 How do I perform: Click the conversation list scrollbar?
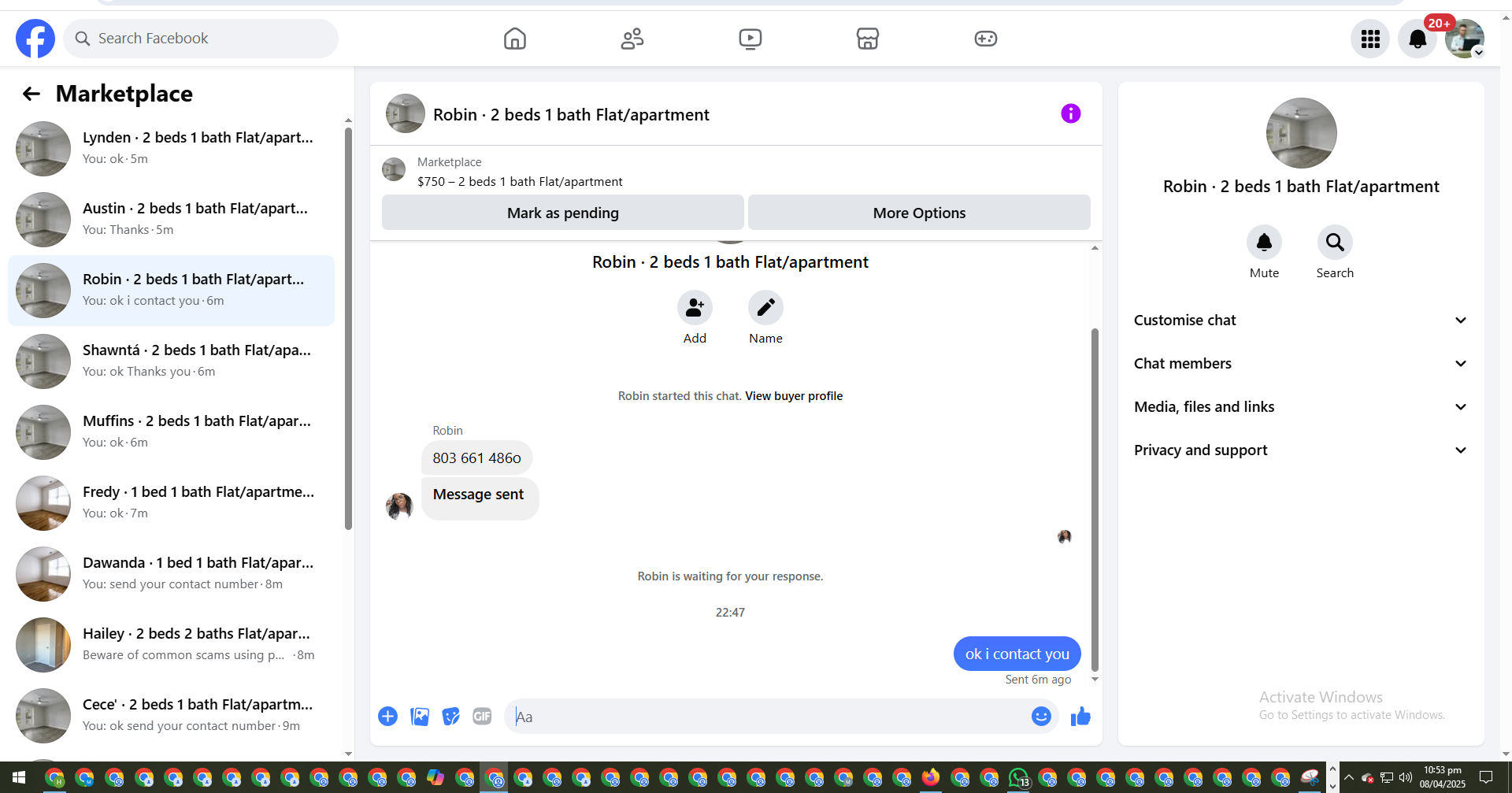(348, 327)
